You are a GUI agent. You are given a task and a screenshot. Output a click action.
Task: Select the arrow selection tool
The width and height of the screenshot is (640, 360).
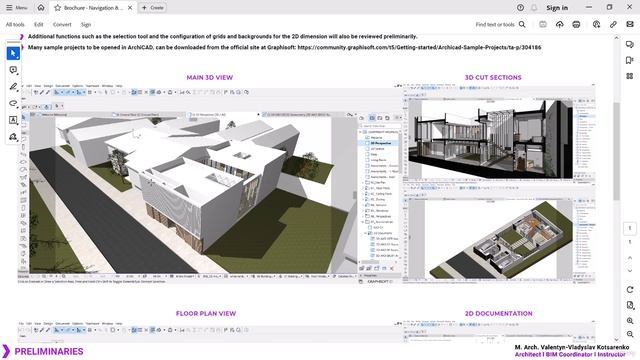tap(13, 53)
